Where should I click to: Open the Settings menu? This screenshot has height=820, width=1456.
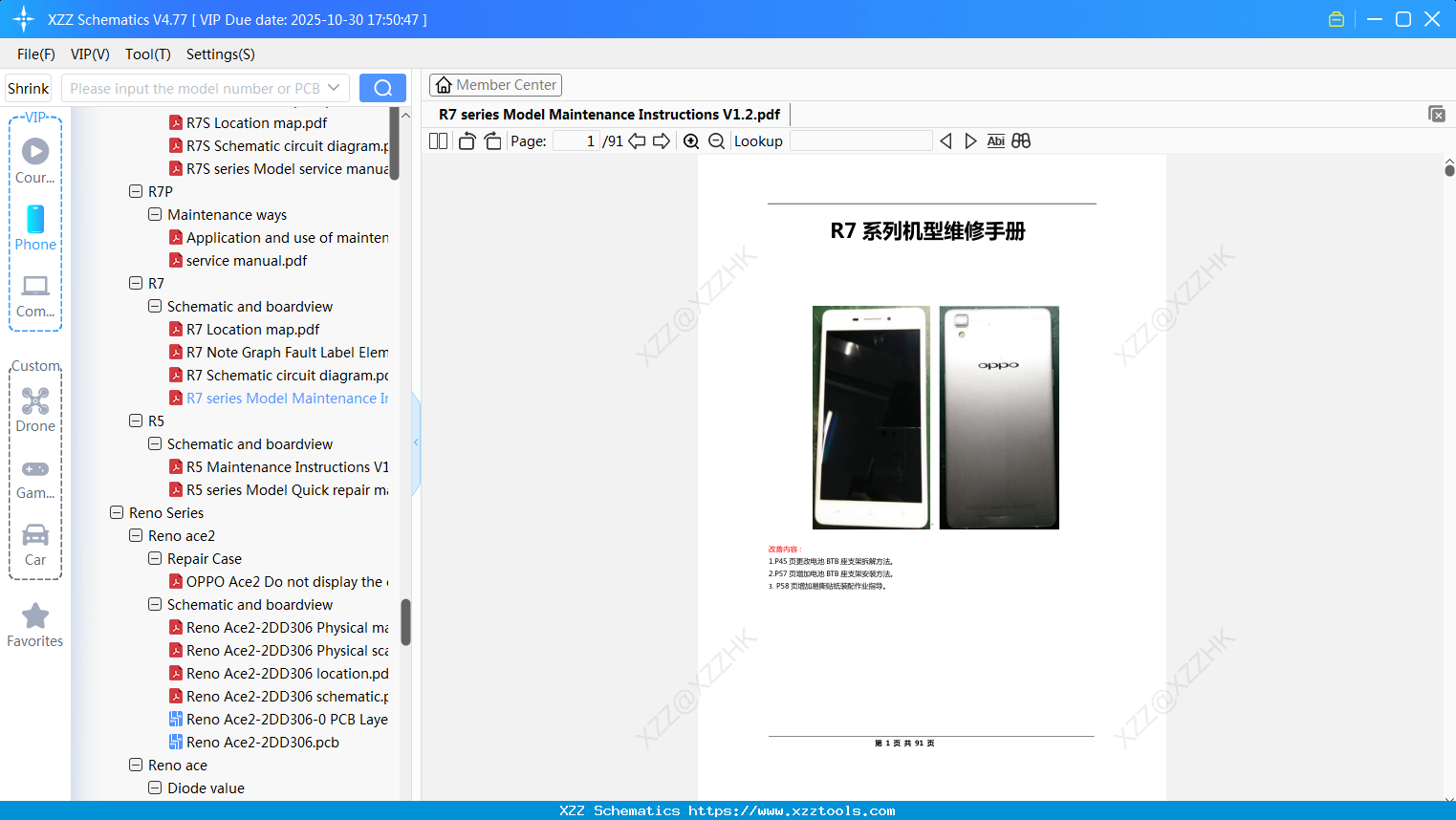[221, 54]
